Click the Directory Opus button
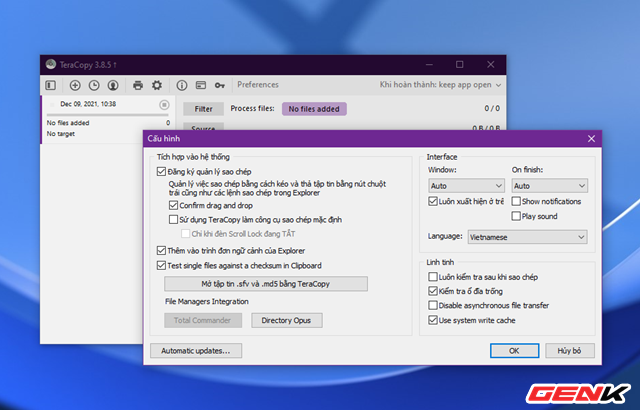Viewport: 640px width, 410px height. pyautogui.click(x=287, y=320)
